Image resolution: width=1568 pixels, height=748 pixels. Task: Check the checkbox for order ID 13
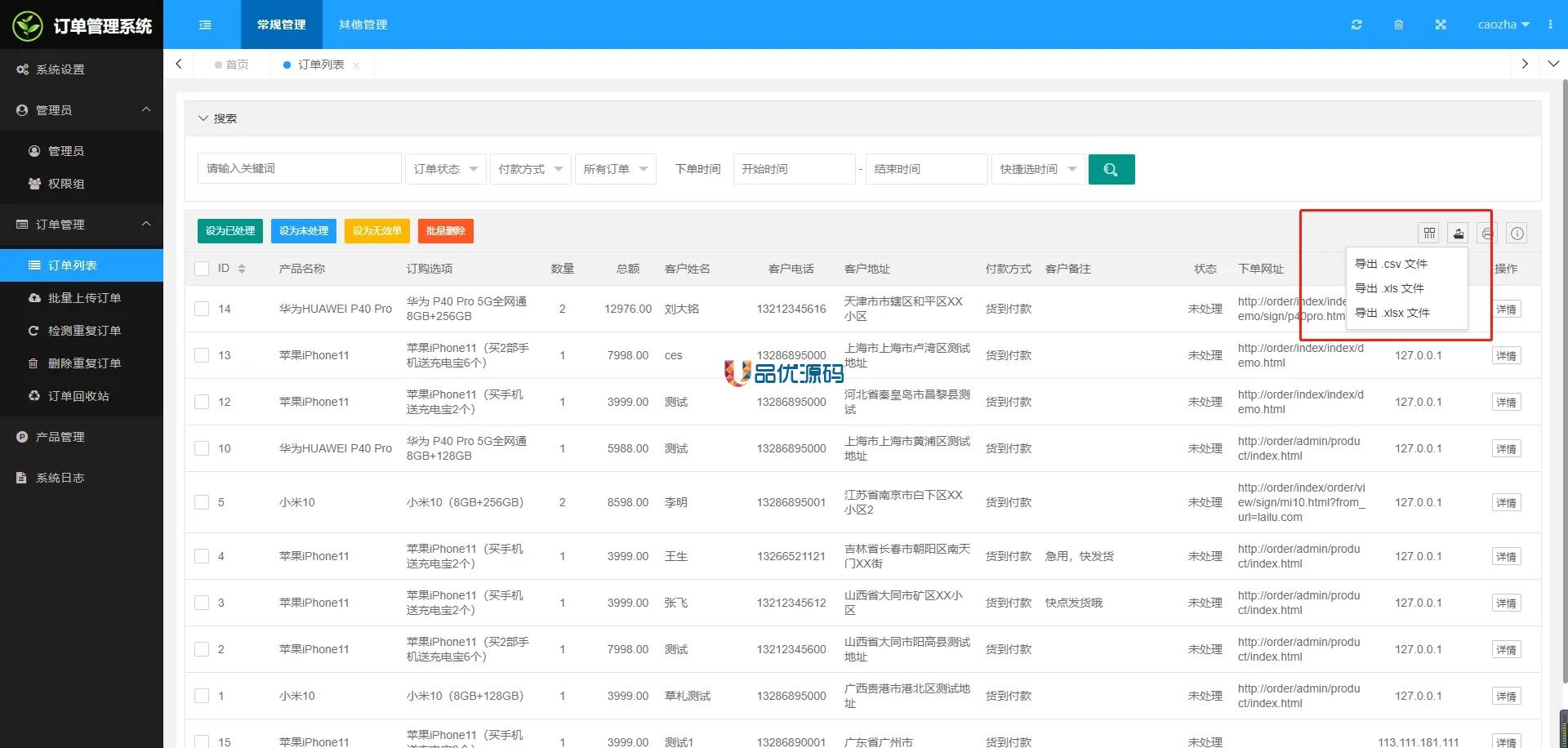pyautogui.click(x=202, y=355)
